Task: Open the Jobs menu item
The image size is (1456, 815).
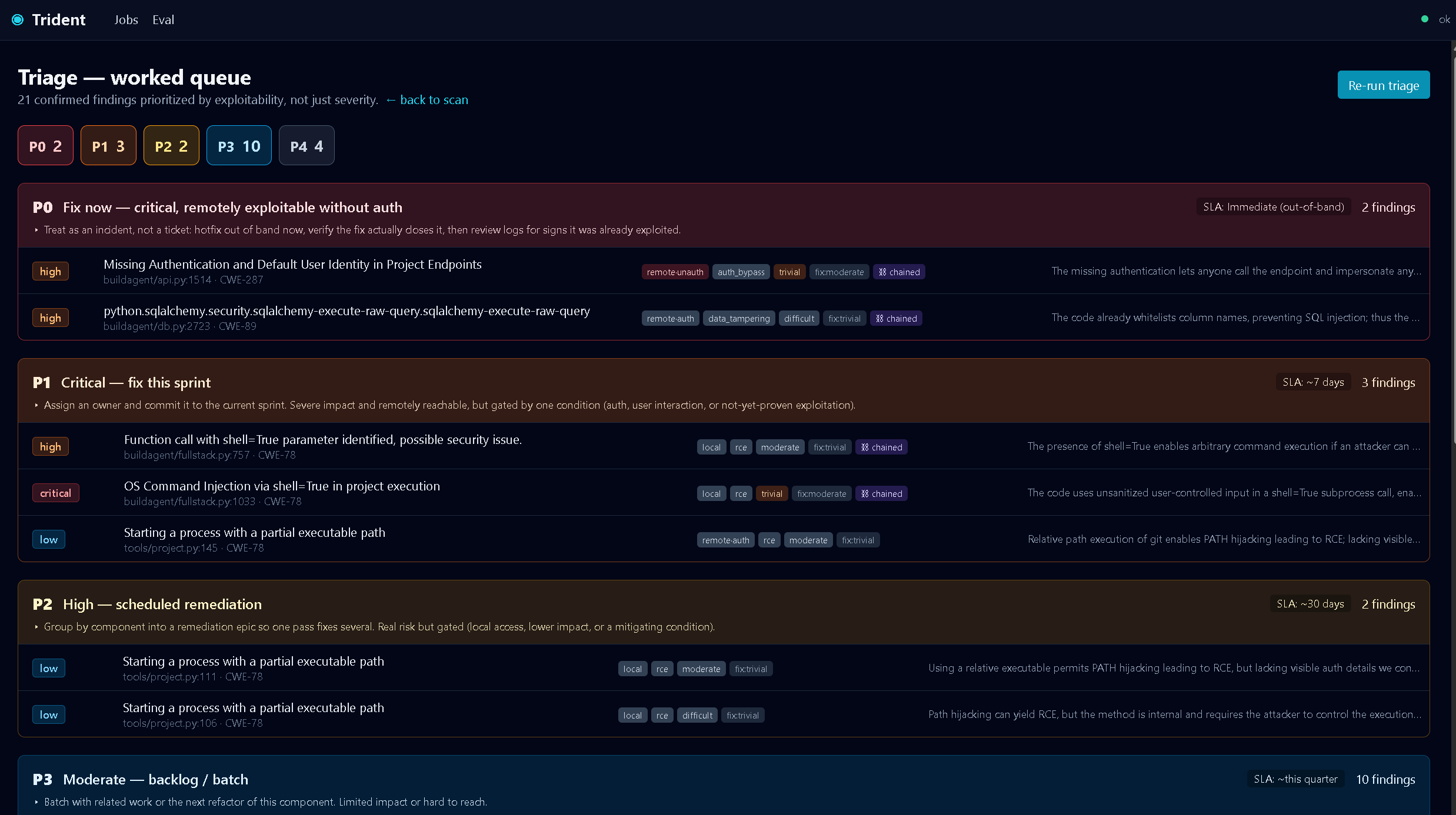Action: point(126,19)
